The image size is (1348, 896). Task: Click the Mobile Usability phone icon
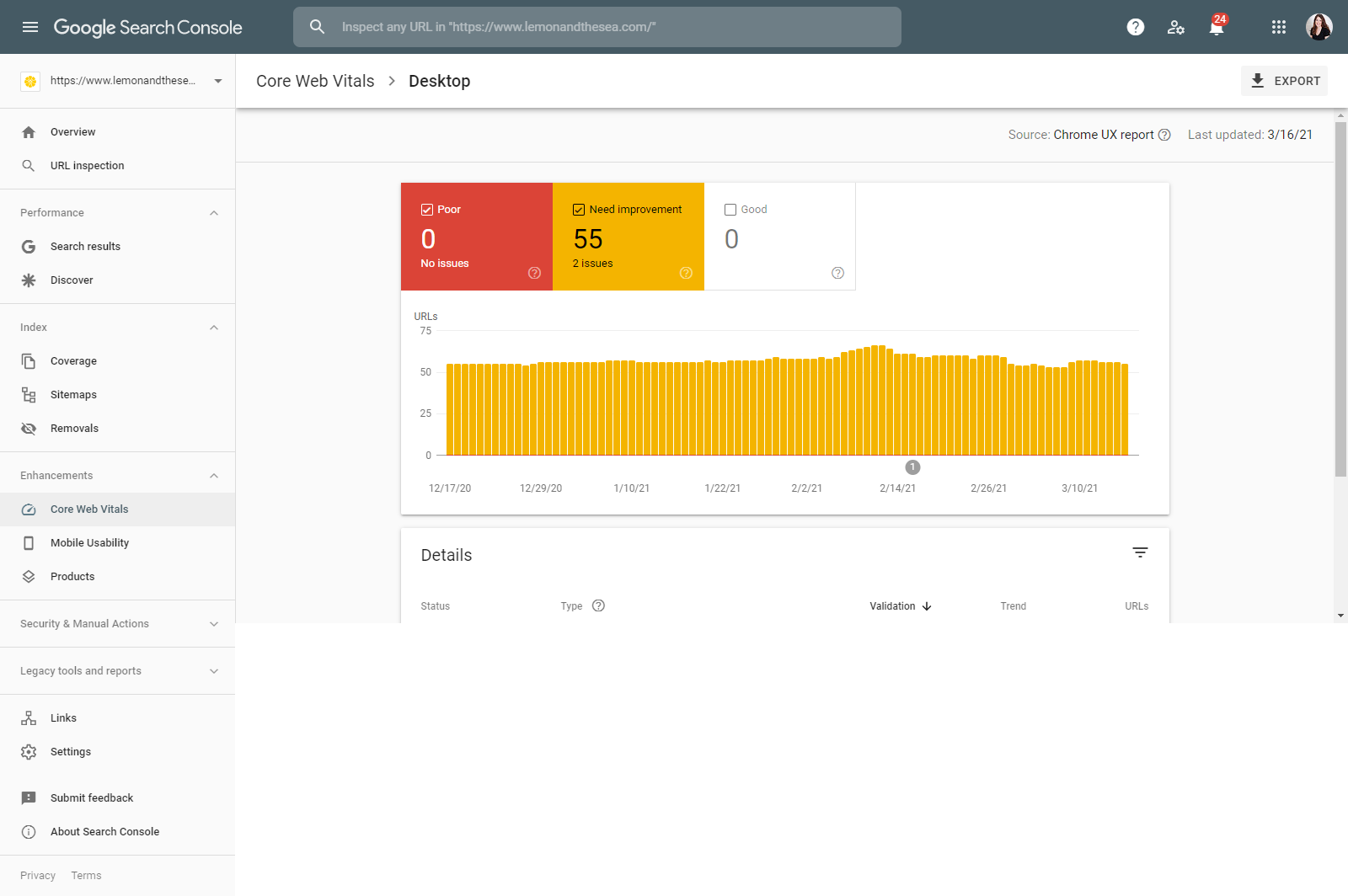29,543
